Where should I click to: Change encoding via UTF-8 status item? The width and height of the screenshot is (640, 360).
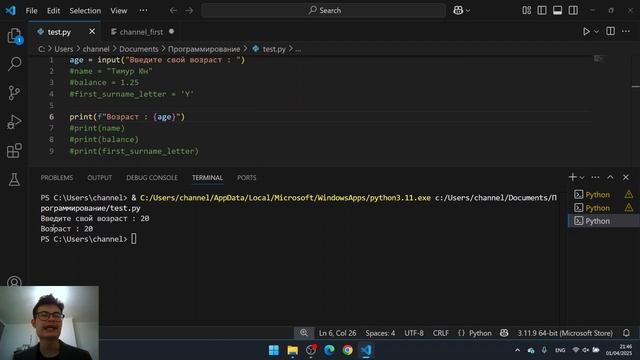414,333
